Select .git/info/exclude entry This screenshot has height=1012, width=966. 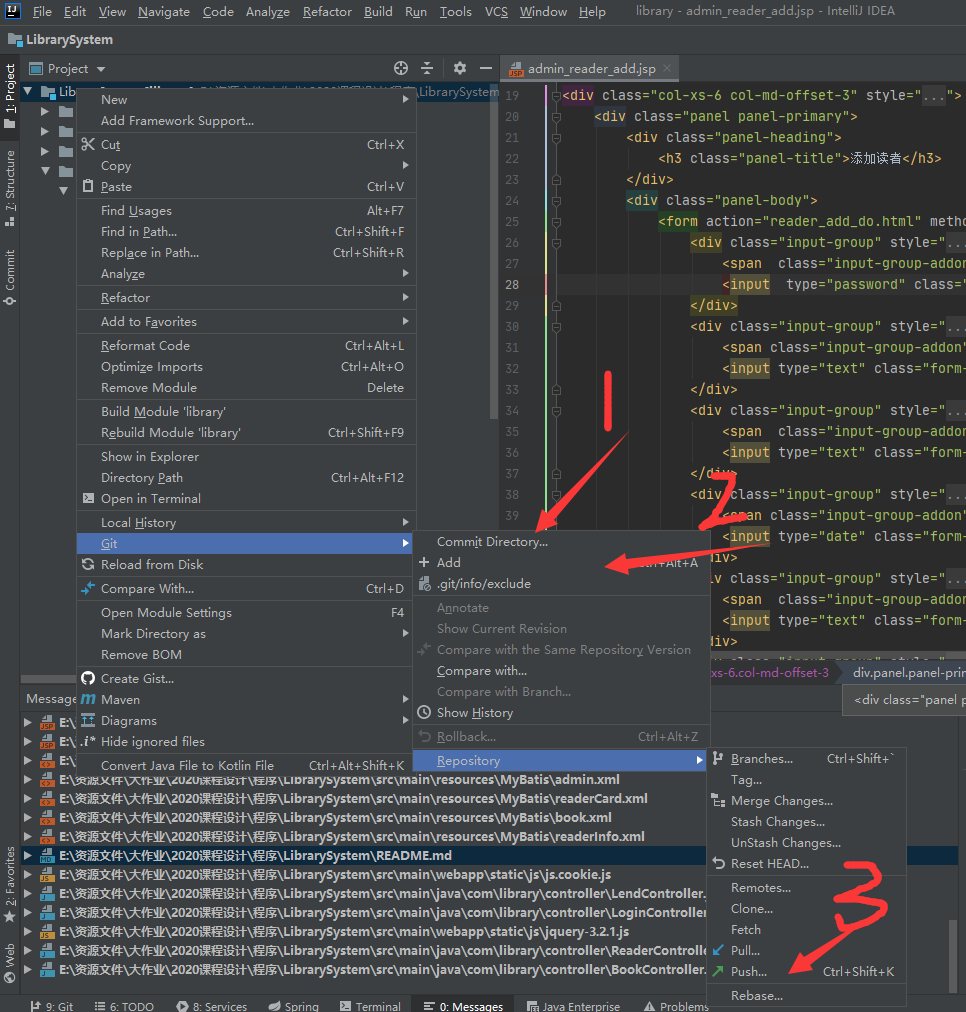point(560,583)
